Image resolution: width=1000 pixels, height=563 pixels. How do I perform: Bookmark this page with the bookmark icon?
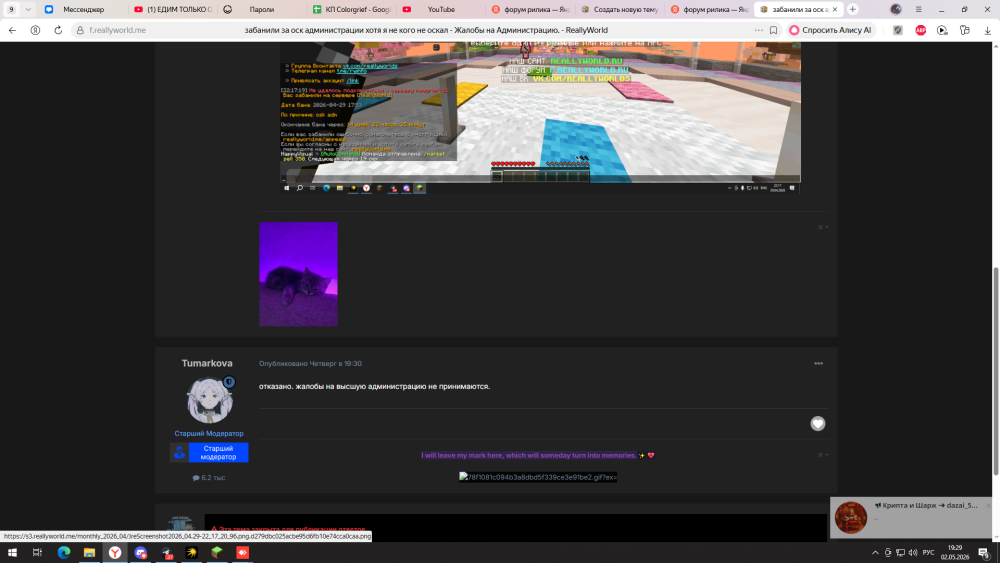pyautogui.click(x=773, y=30)
